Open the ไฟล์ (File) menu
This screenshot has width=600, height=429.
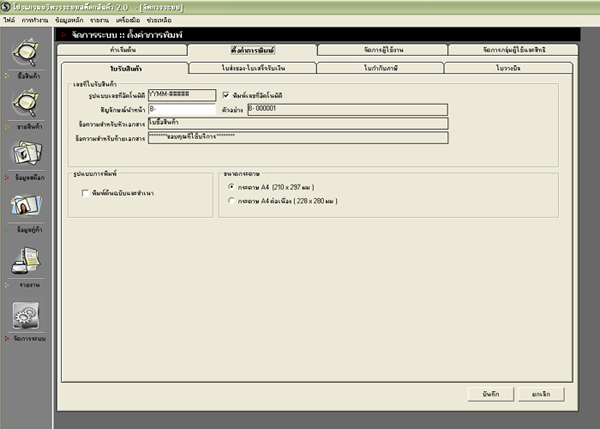click(x=8, y=18)
